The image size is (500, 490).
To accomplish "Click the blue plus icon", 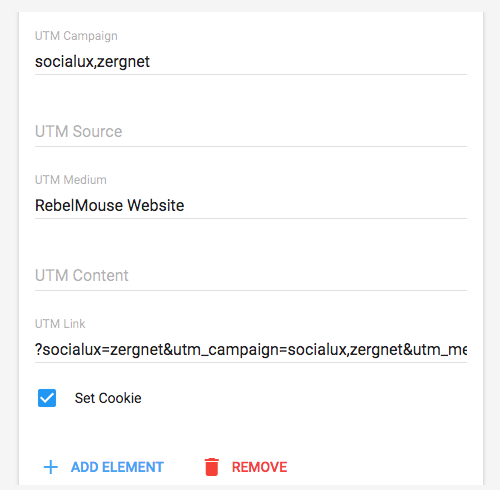I will [51, 467].
